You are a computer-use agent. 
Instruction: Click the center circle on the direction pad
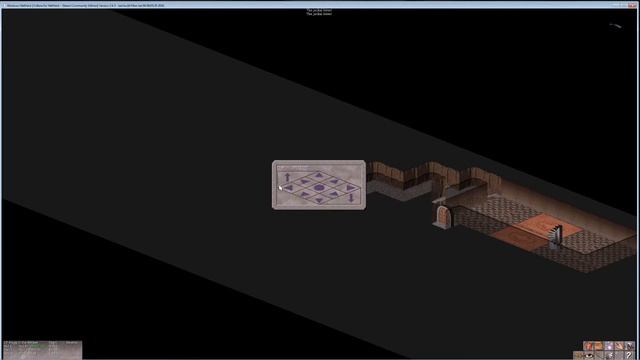(x=319, y=188)
